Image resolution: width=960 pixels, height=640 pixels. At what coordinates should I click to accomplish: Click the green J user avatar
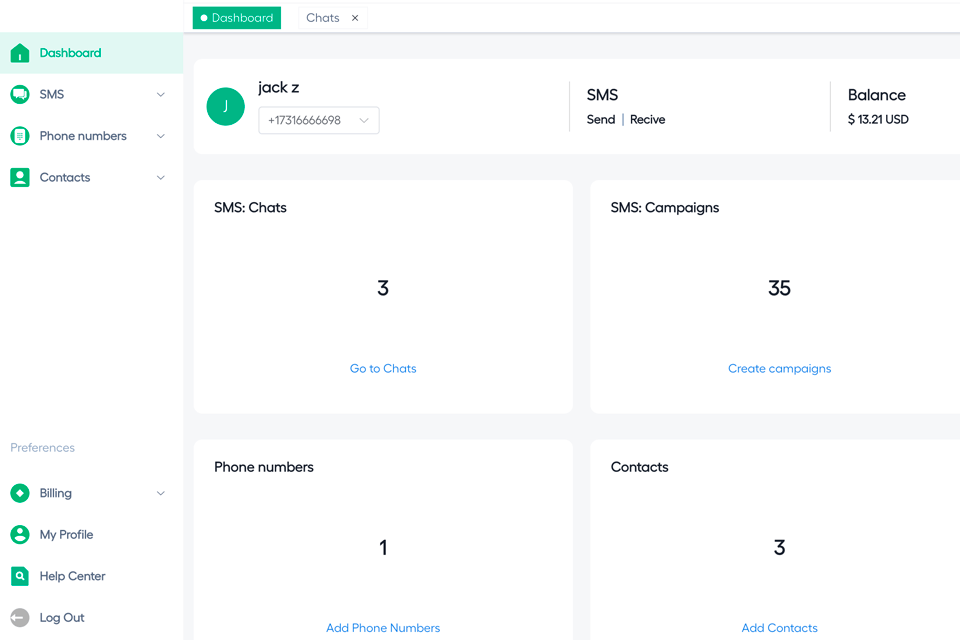pos(225,107)
